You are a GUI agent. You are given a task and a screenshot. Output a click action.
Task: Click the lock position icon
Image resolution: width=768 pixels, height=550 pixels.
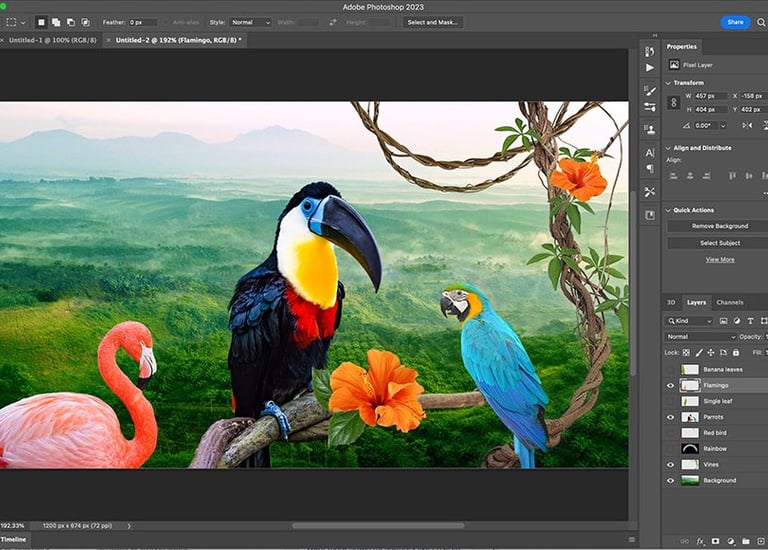tap(711, 353)
